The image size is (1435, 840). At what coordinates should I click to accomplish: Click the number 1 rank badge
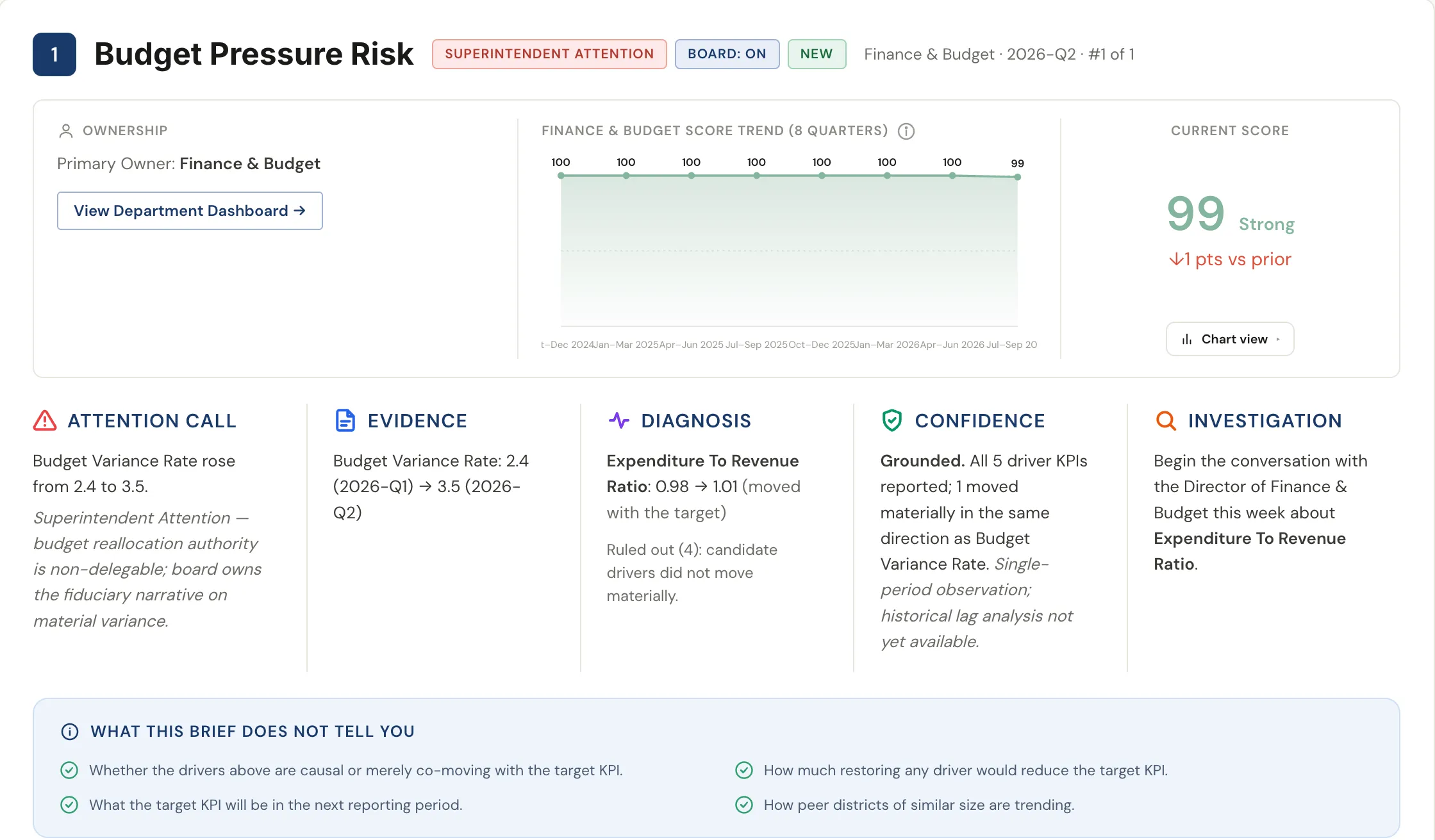pos(54,54)
